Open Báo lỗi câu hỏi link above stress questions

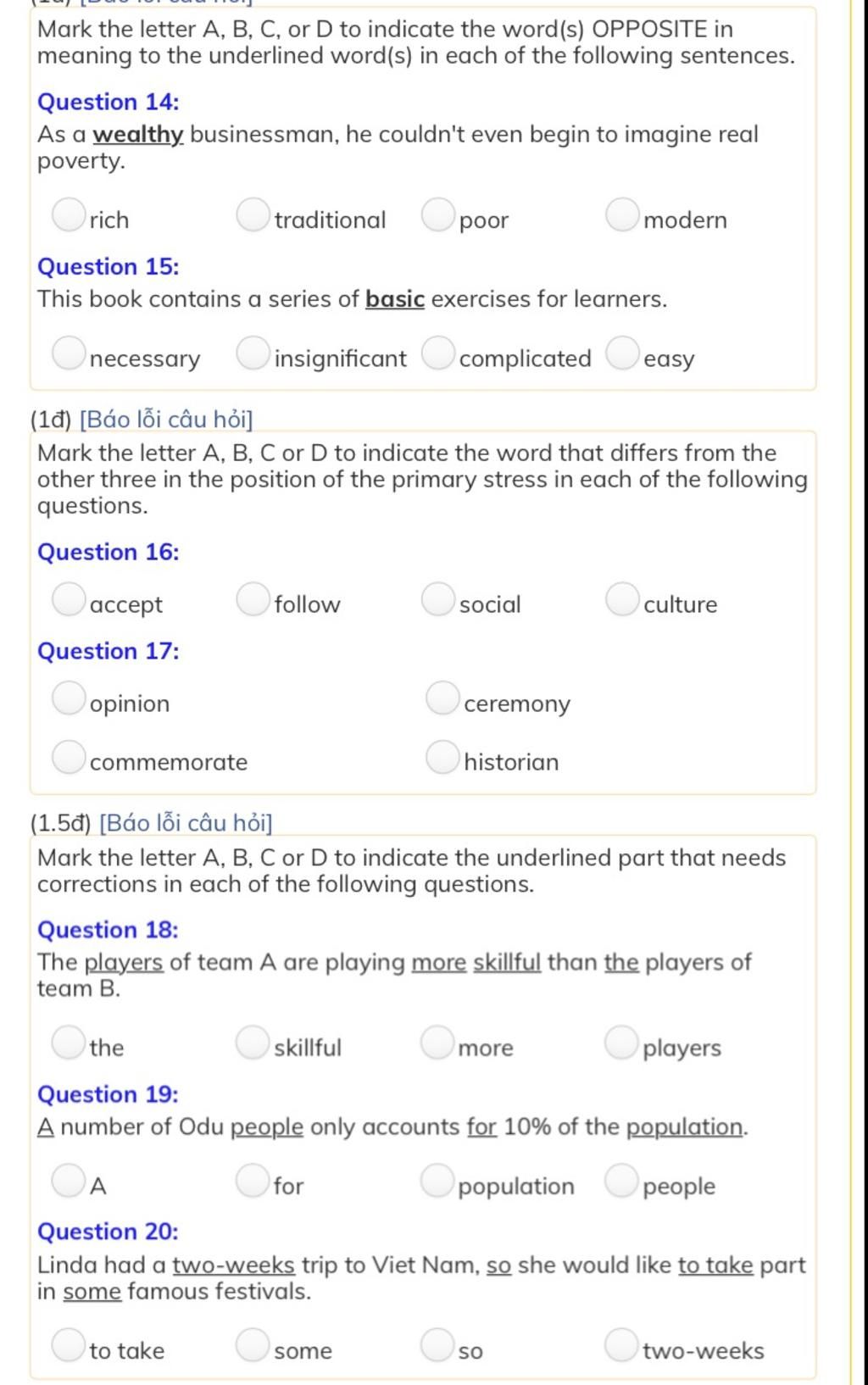coord(166,420)
